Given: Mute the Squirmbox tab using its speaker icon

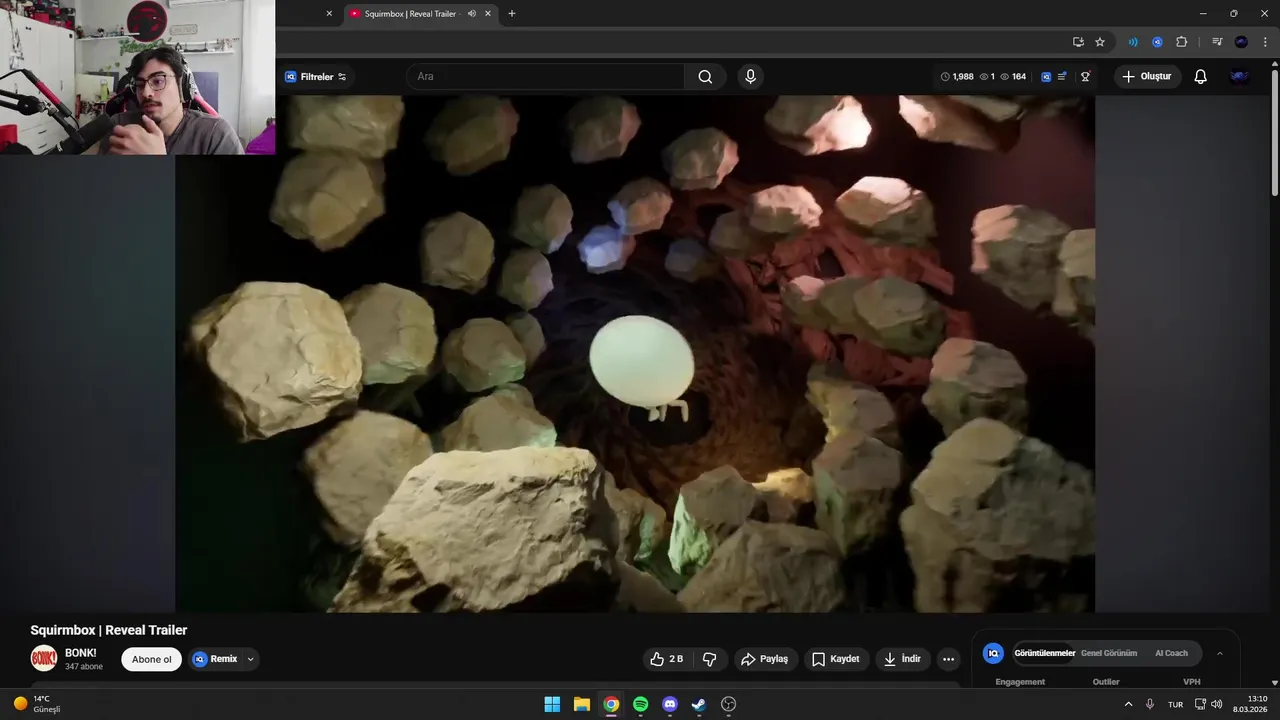Looking at the screenshot, I should coord(472,14).
